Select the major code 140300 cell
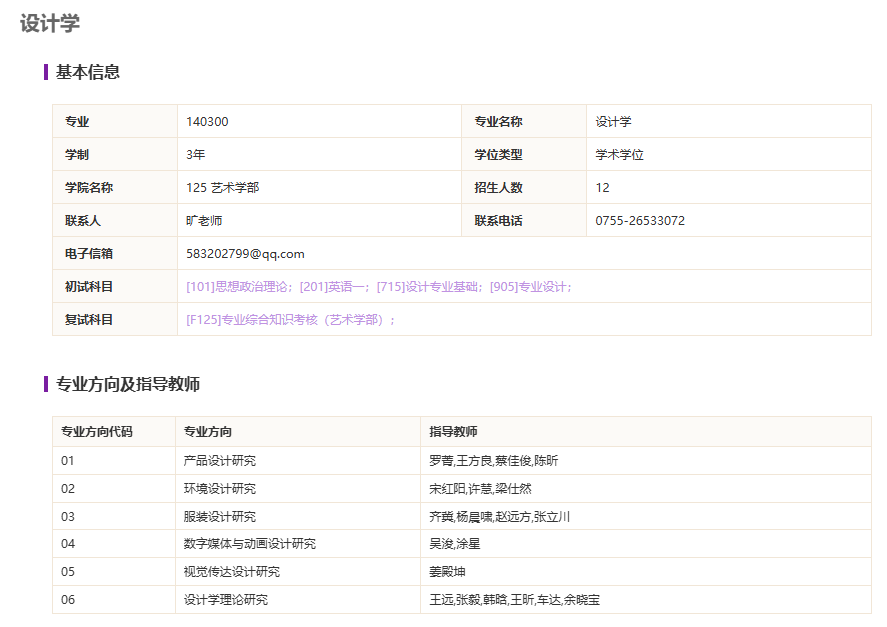 tap(207, 122)
